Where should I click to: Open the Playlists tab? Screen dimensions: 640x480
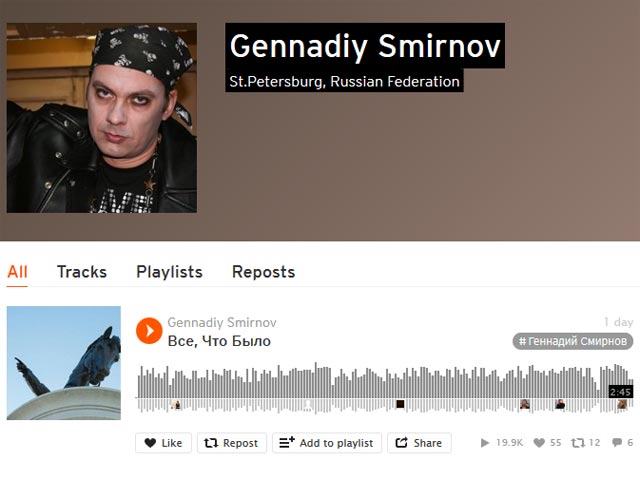(169, 272)
